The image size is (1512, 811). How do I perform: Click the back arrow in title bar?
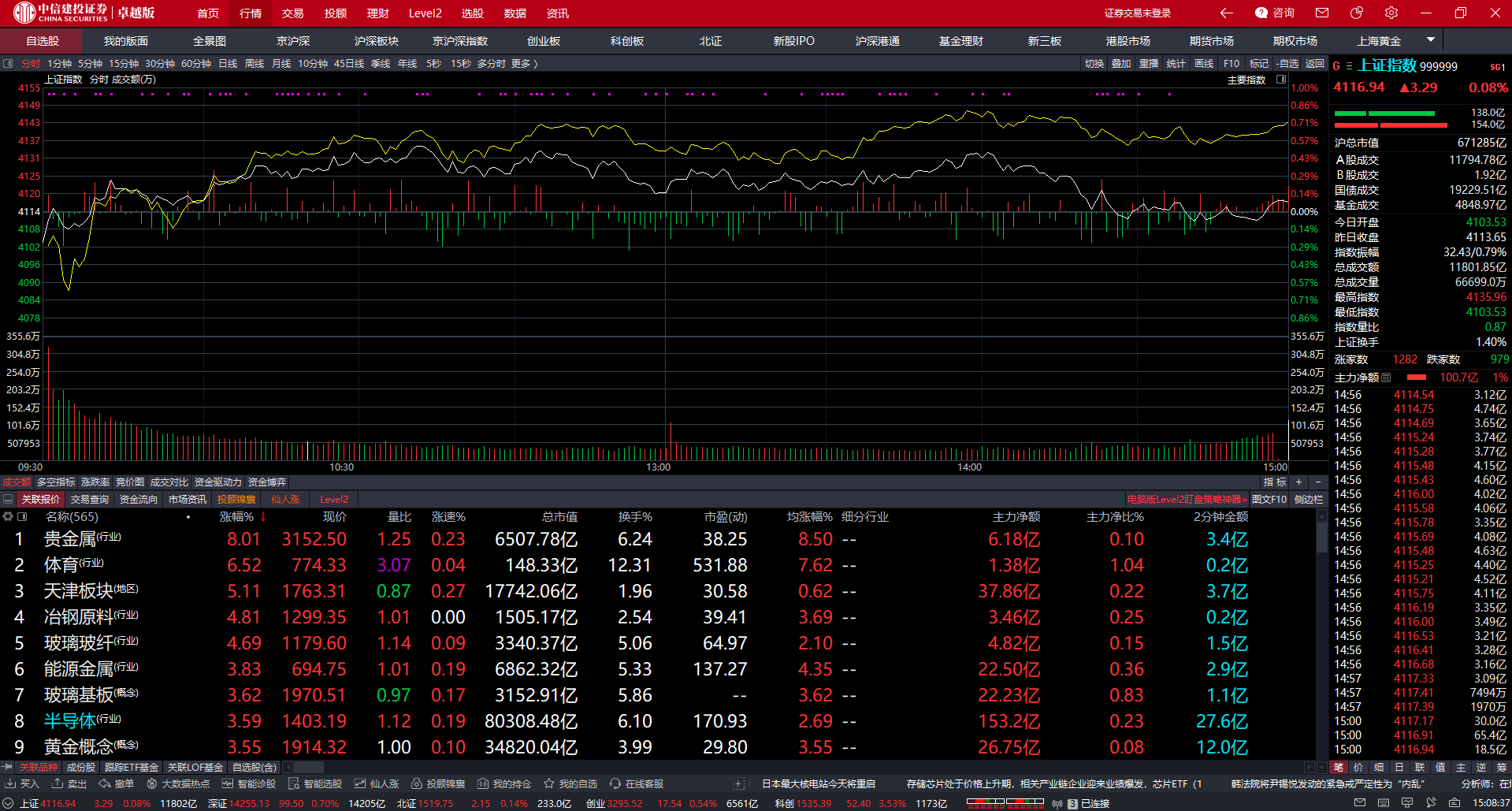[1226, 13]
